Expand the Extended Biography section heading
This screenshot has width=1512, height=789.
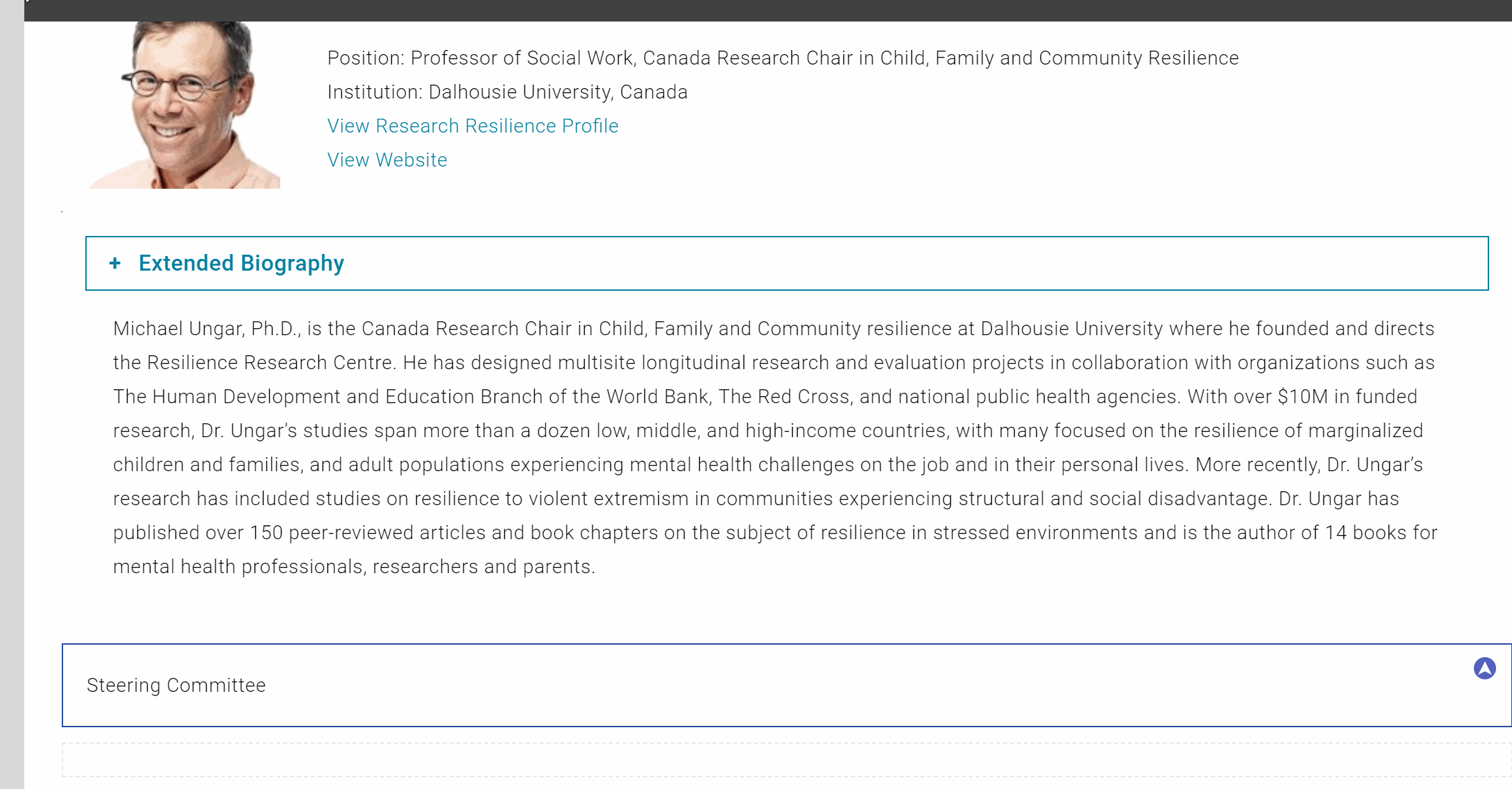241,264
